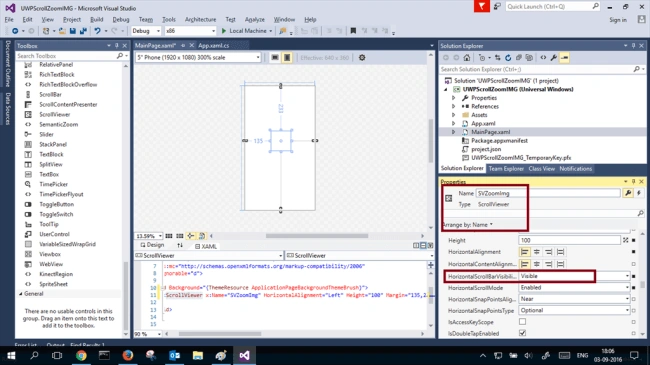650x365 pixels.
Task: Toggle the IsAccessKeyScope checkbox
Action: pos(522,321)
